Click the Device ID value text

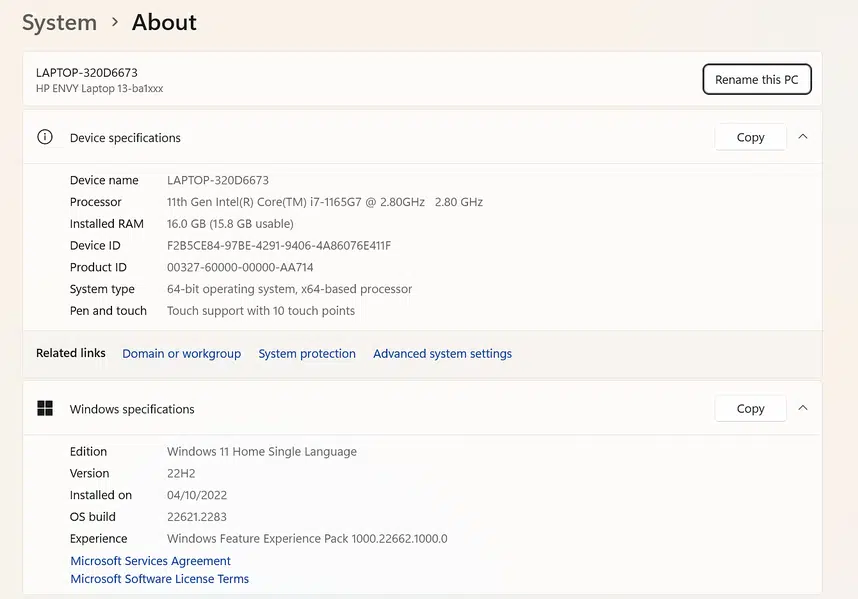(278, 245)
